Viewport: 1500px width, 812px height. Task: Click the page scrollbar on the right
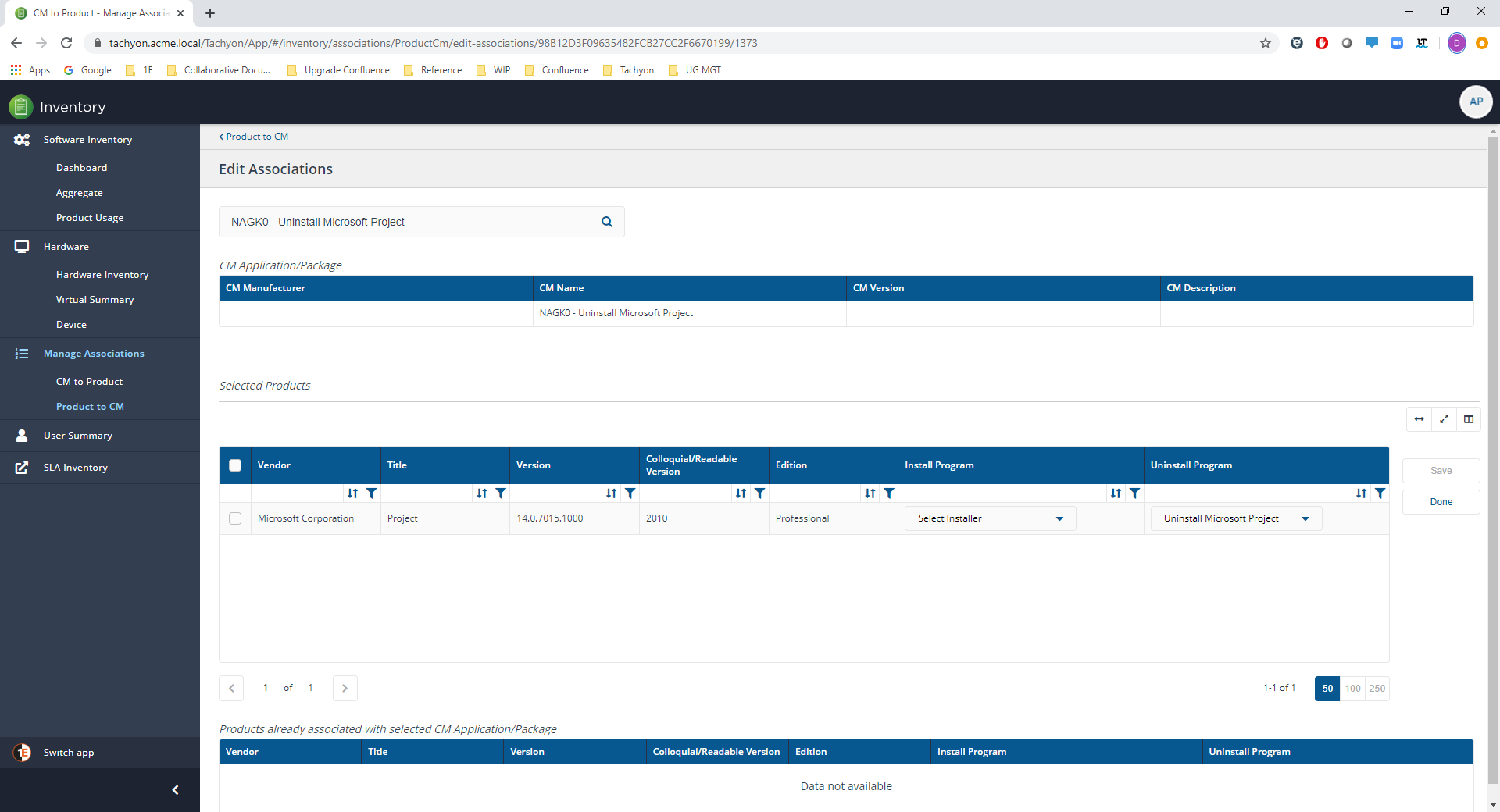point(1493,459)
